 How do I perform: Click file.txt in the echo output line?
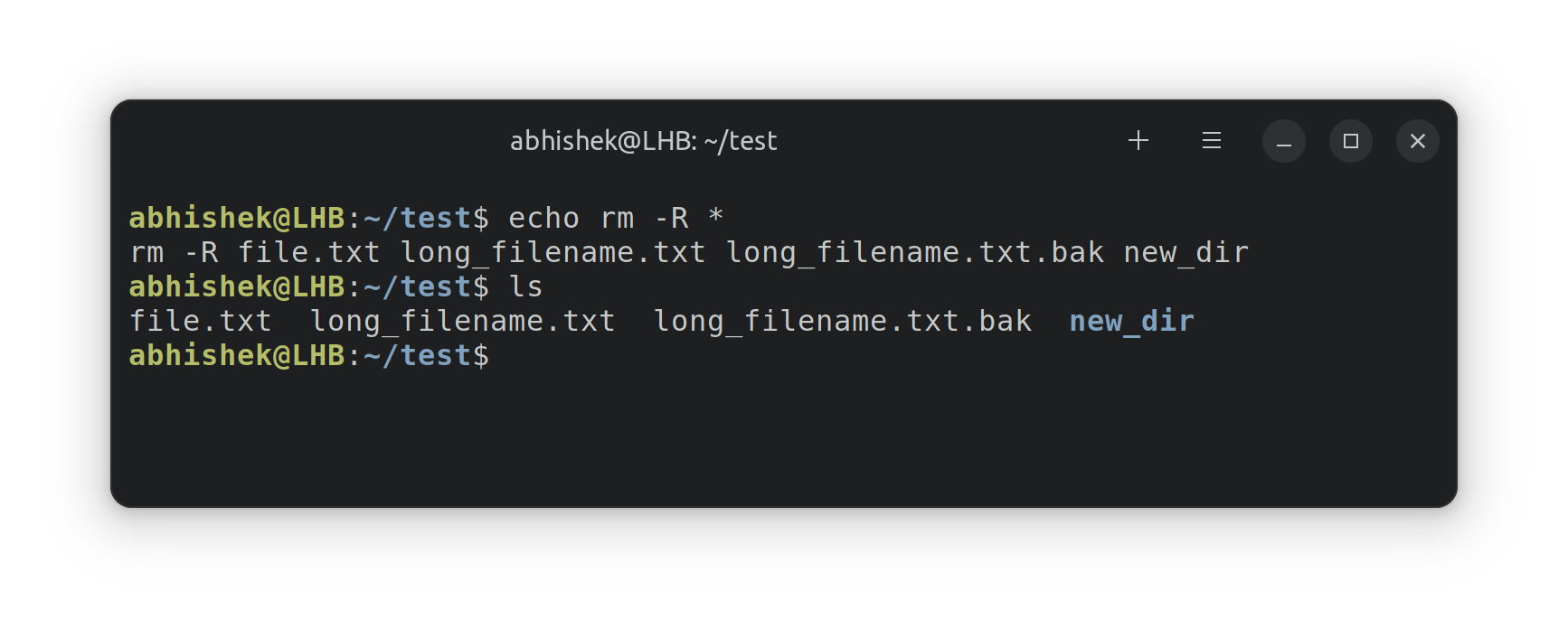click(x=309, y=252)
